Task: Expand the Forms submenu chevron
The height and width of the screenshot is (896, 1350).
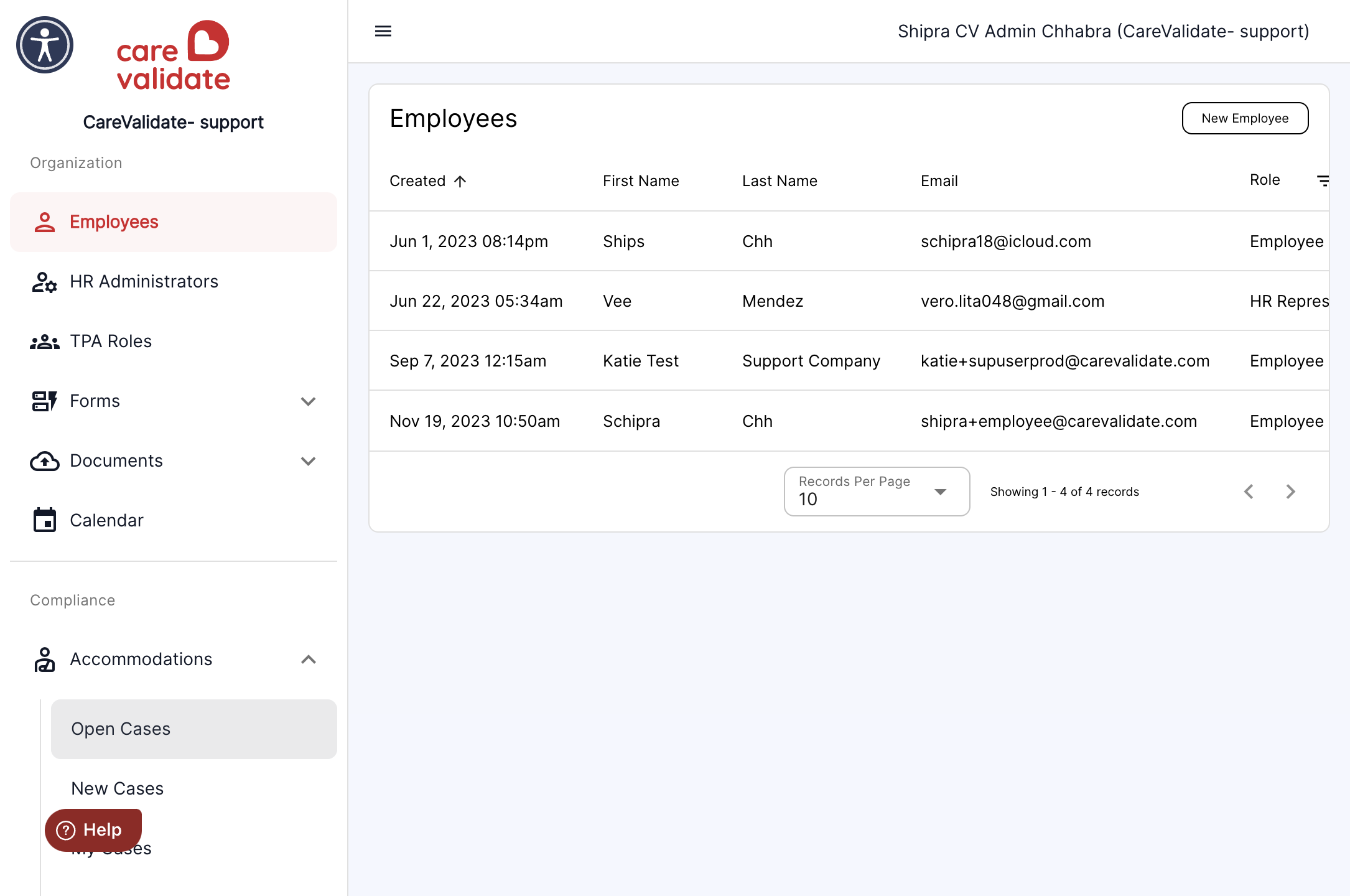Action: (x=309, y=401)
